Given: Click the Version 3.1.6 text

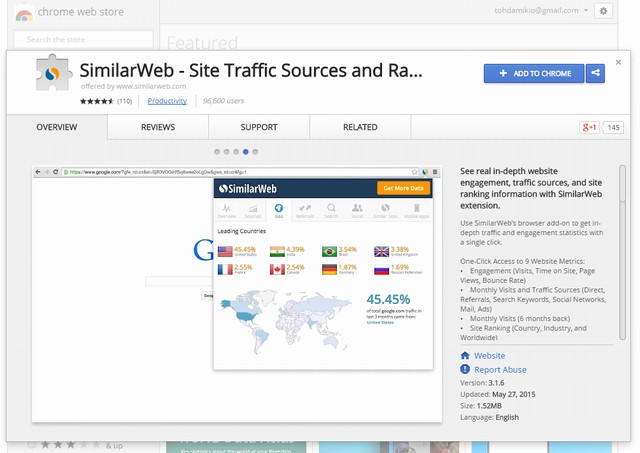Looking at the screenshot, I should (482, 383).
